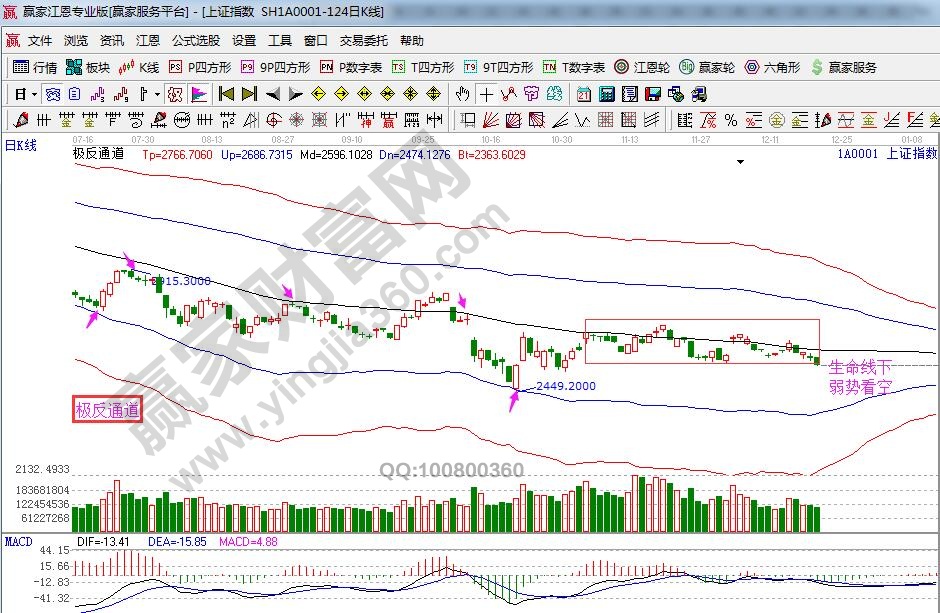Open the 公式选股 menu
Screen dimensions: 940x613
(x=195, y=41)
